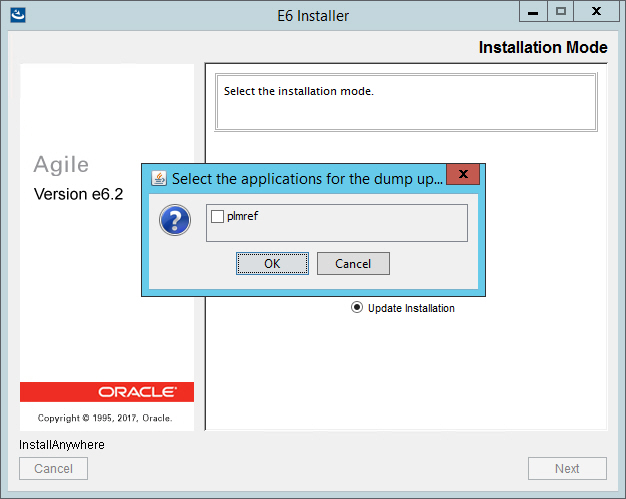Image resolution: width=626 pixels, height=499 pixels.
Task: Click the 'Select the installation mode.' text
Action: [x=299, y=91]
